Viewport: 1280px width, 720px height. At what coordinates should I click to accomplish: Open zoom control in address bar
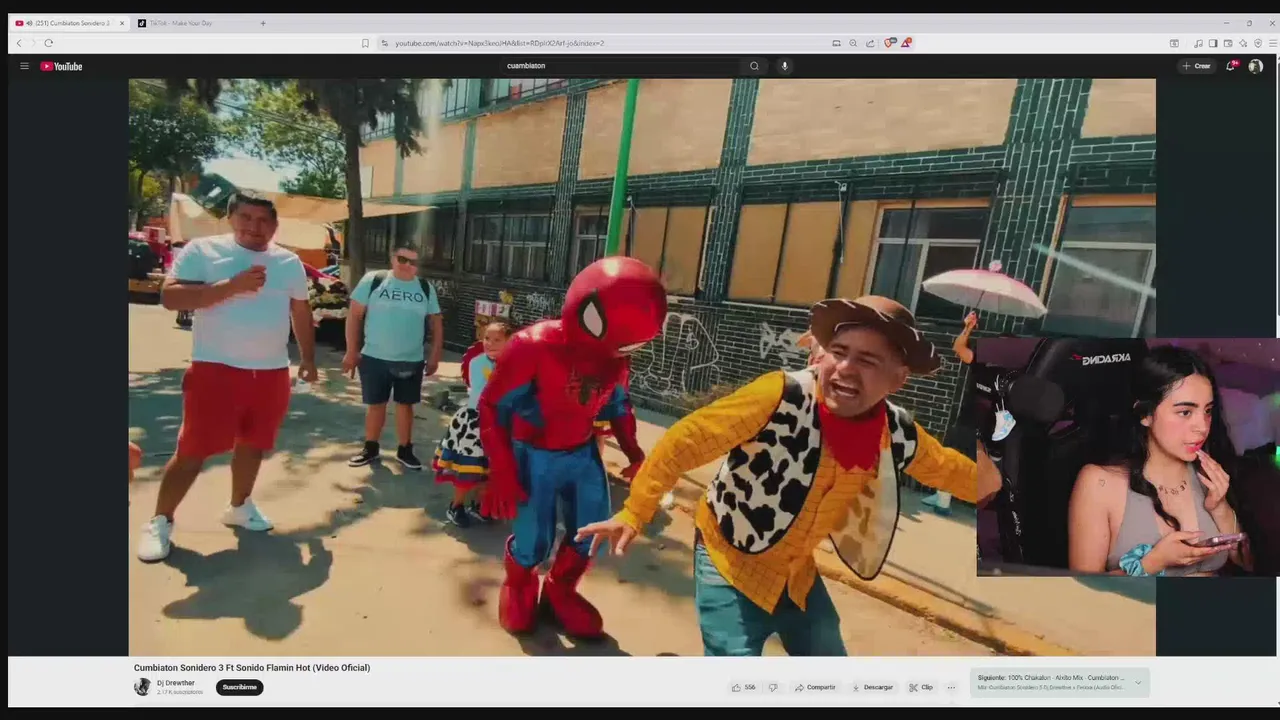point(853,43)
